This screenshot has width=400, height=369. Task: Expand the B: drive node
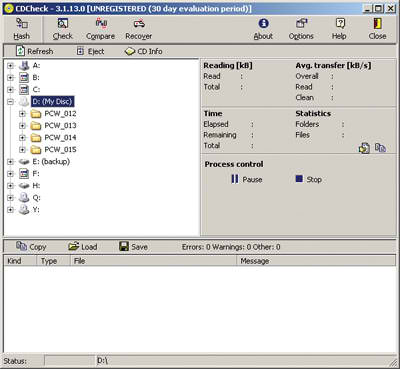10,78
